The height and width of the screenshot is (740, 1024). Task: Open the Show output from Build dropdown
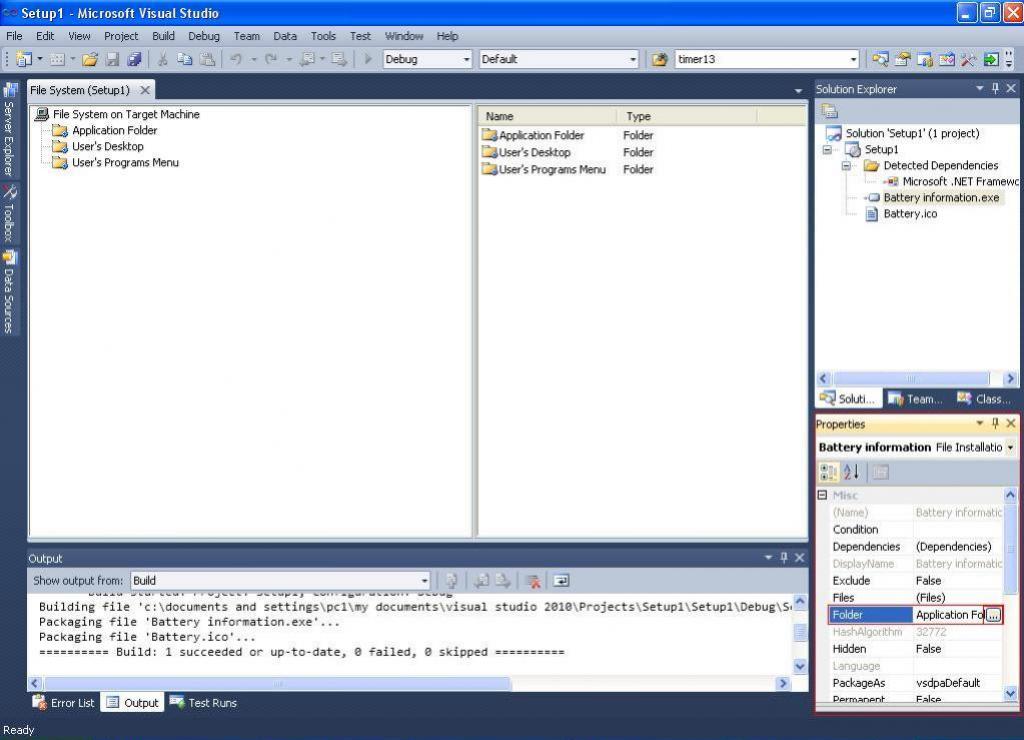424,581
